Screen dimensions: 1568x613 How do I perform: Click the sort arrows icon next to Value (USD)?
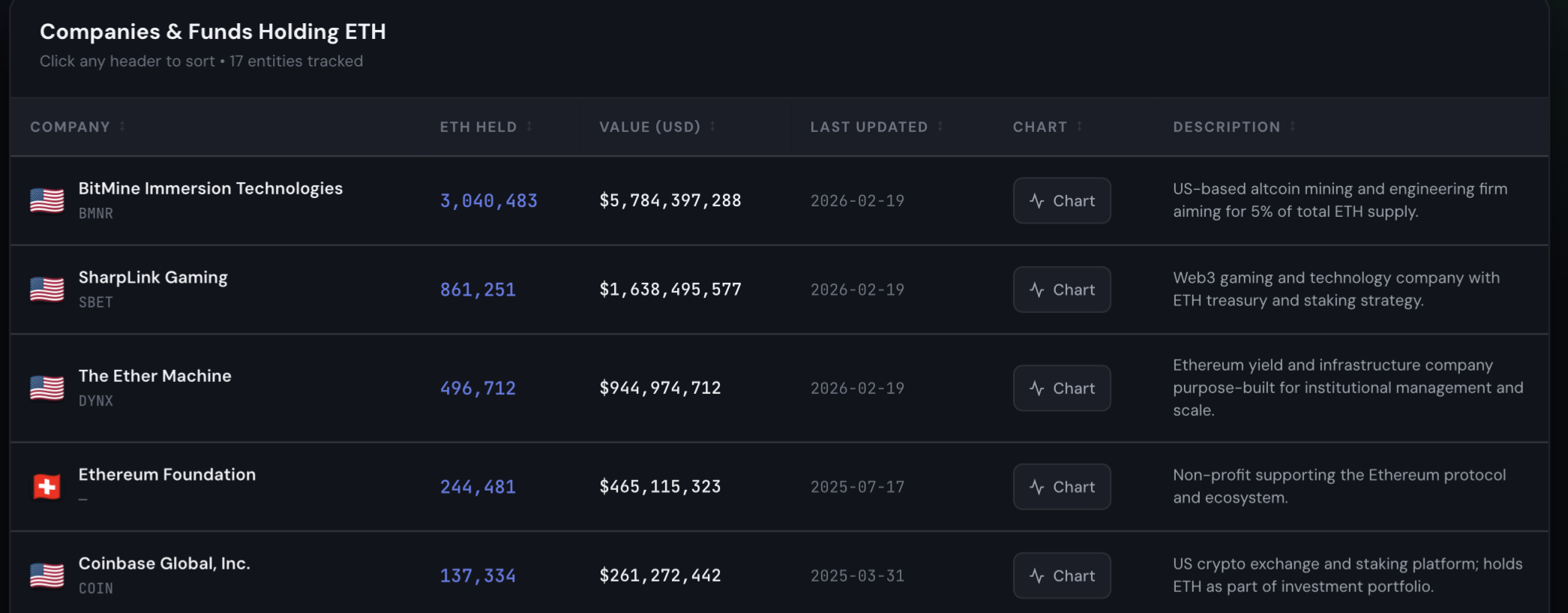[x=712, y=127]
